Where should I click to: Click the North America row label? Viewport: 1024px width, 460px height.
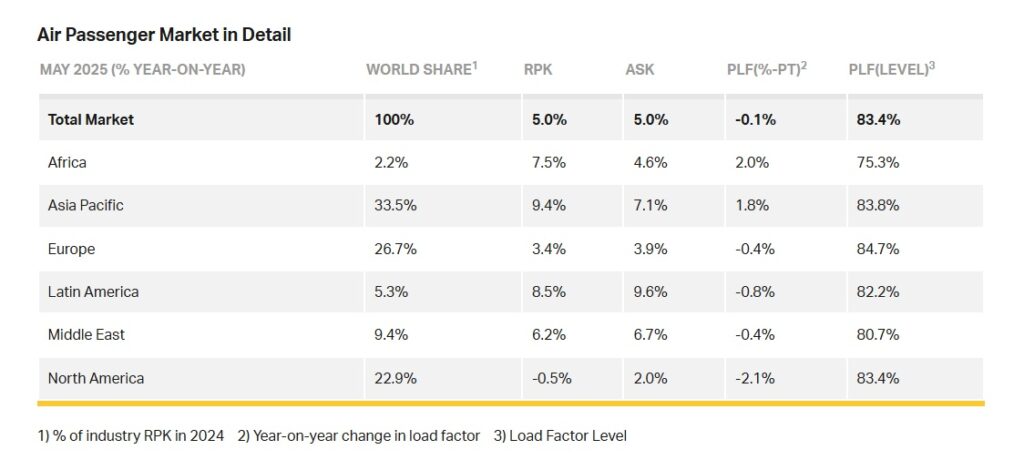coord(96,378)
